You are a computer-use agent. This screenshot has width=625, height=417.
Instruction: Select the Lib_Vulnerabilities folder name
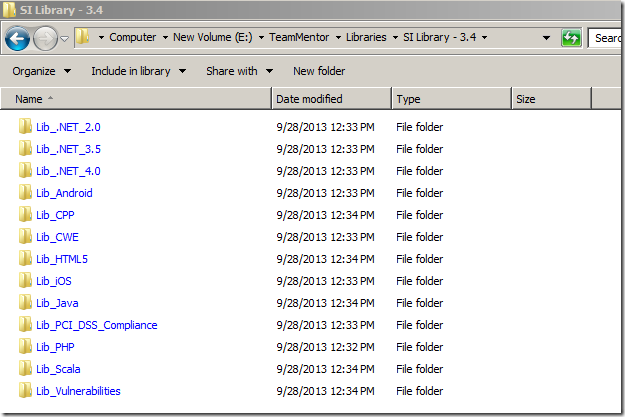(78, 391)
